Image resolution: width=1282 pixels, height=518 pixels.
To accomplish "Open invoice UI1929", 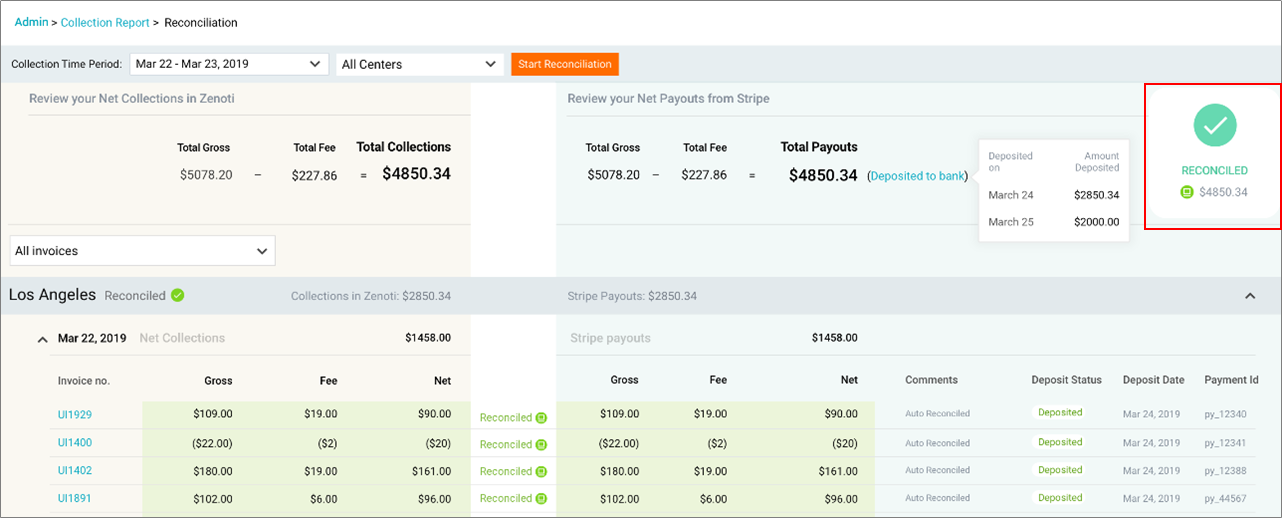I will [75, 415].
